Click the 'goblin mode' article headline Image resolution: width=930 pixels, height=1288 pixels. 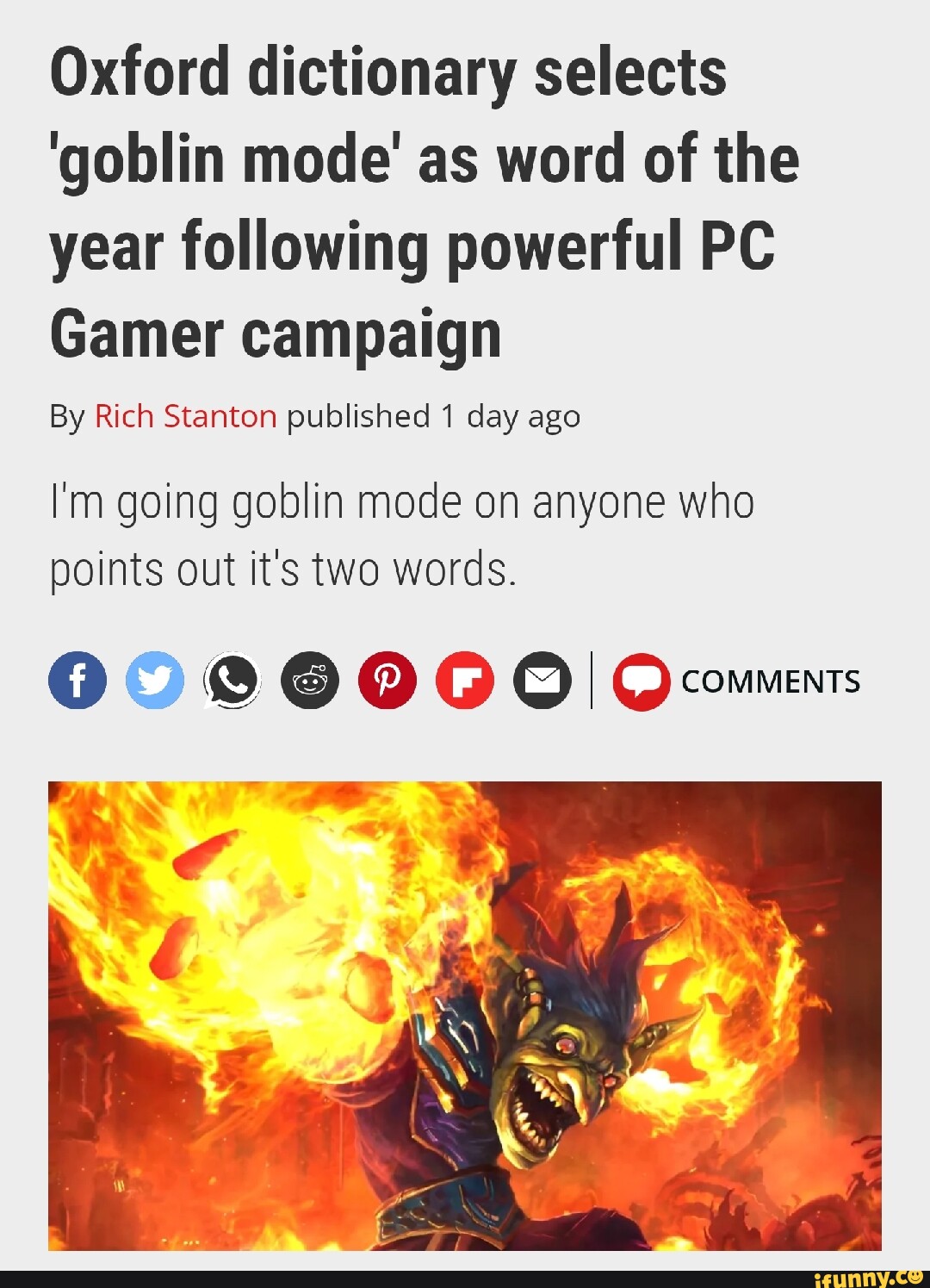pos(425,203)
